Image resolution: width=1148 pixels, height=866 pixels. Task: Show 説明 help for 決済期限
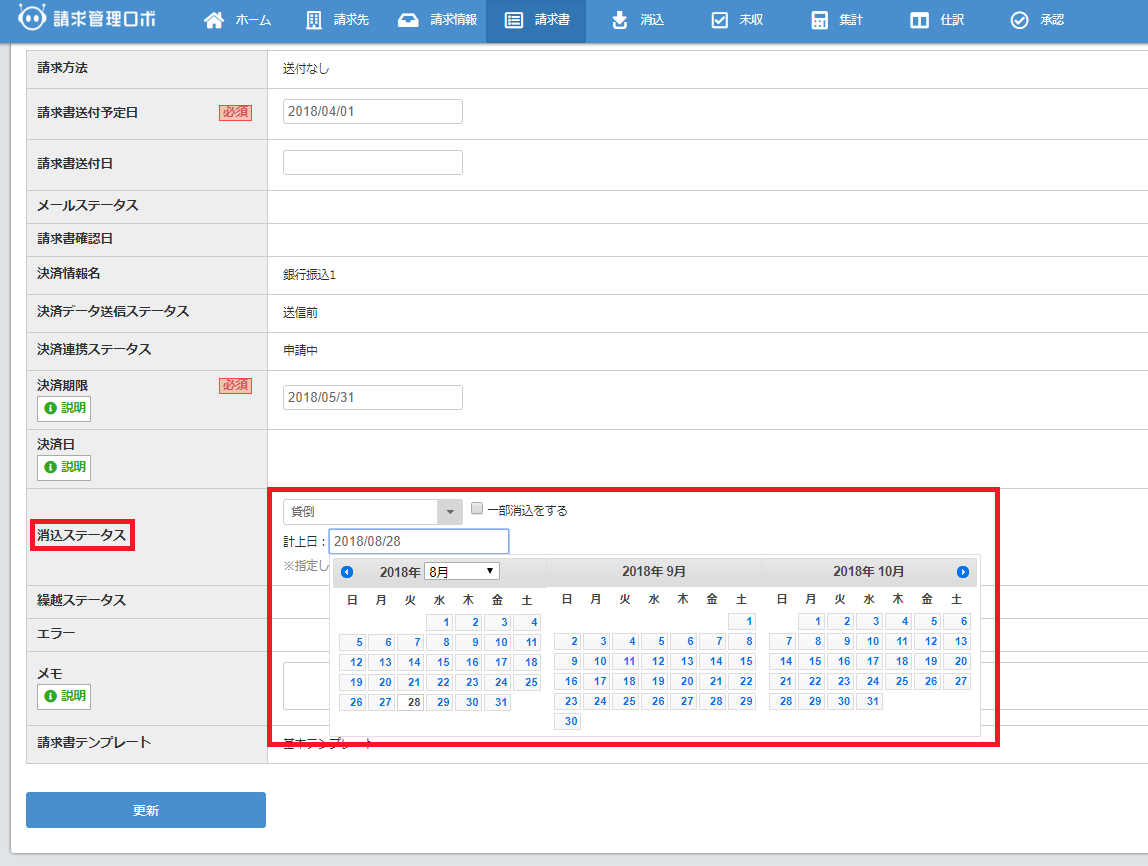pos(64,408)
